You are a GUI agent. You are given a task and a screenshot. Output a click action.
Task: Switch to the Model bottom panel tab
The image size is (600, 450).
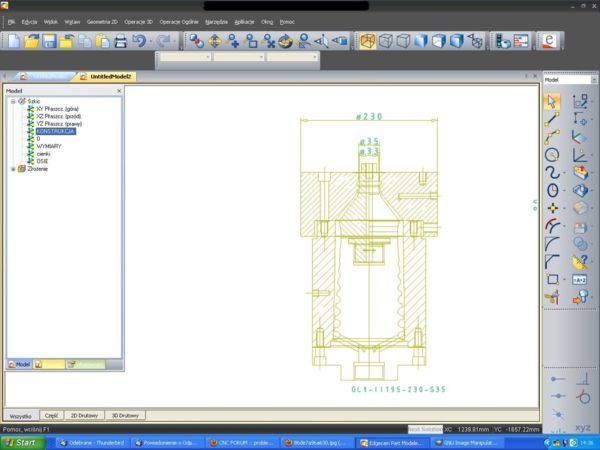19,364
